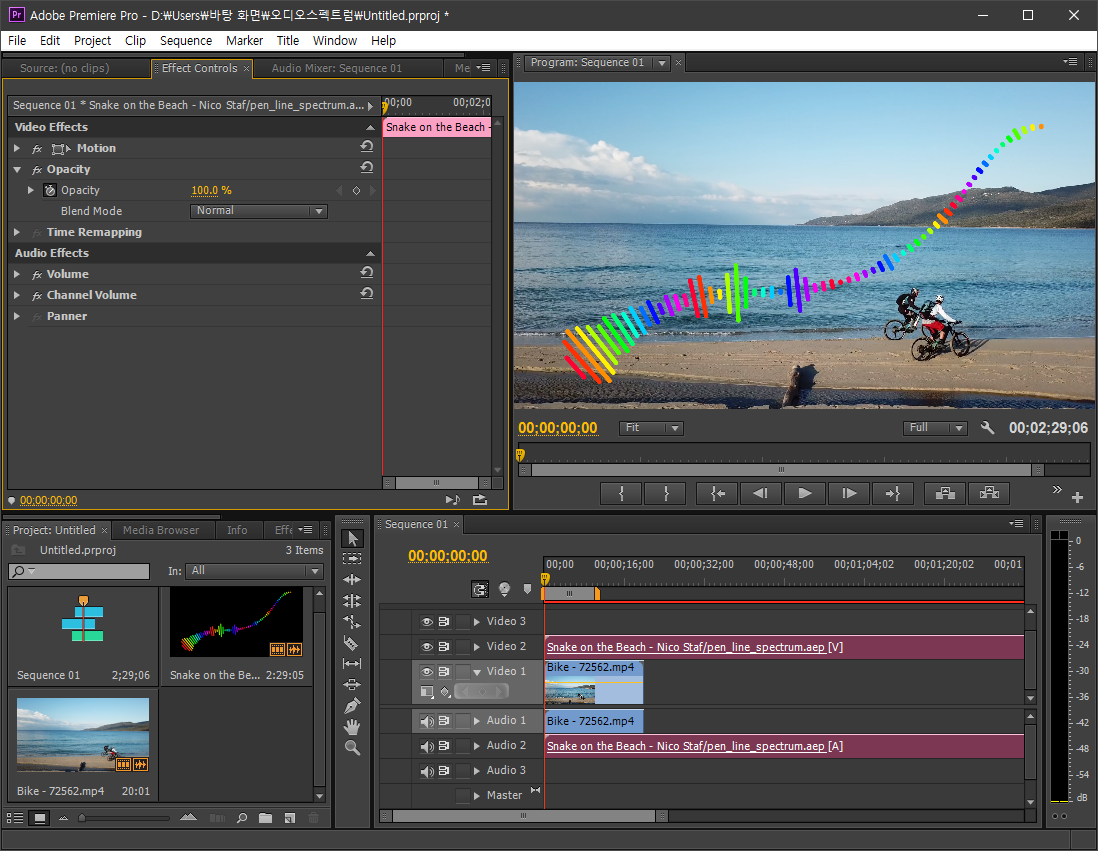
Task: Open the Blend Mode dropdown
Action: tap(259, 211)
